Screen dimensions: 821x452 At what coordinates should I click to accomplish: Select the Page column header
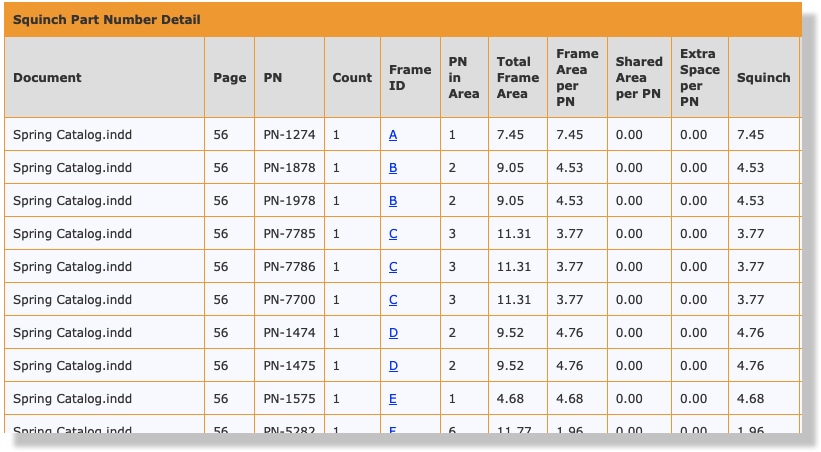(x=229, y=78)
